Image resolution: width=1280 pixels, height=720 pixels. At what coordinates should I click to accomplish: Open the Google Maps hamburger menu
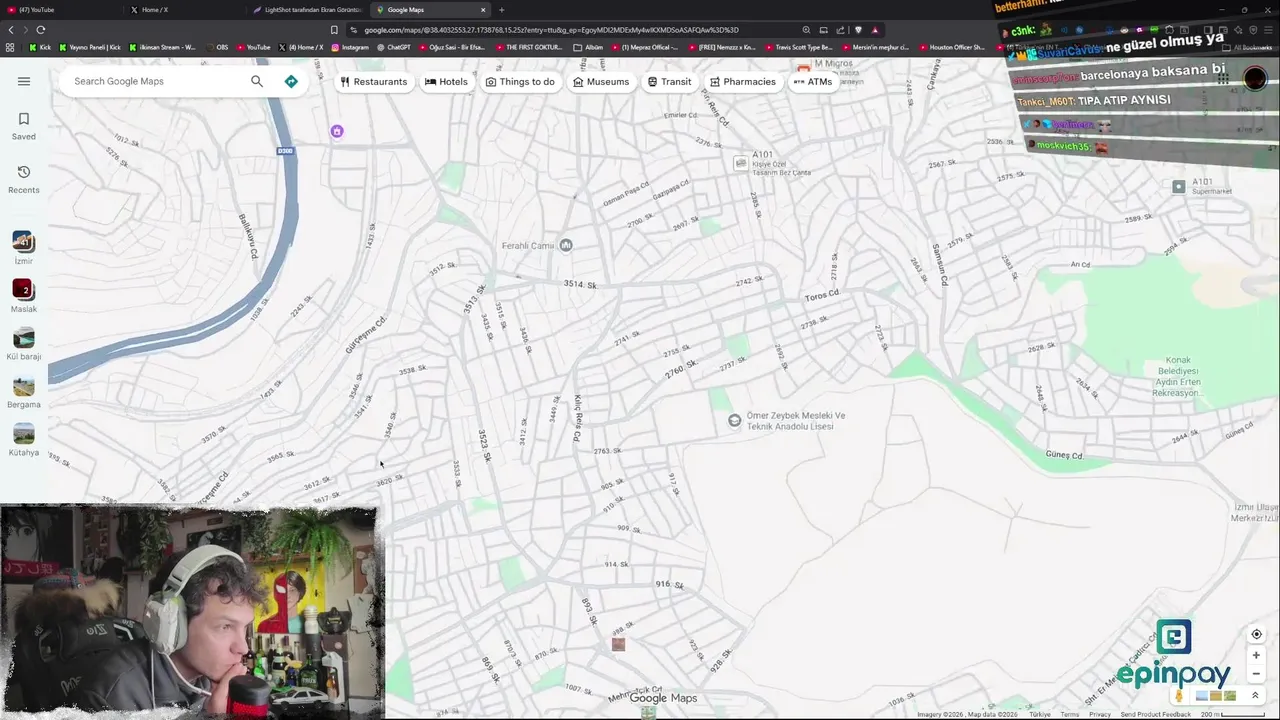pyautogui.click(x=24, y=81)
